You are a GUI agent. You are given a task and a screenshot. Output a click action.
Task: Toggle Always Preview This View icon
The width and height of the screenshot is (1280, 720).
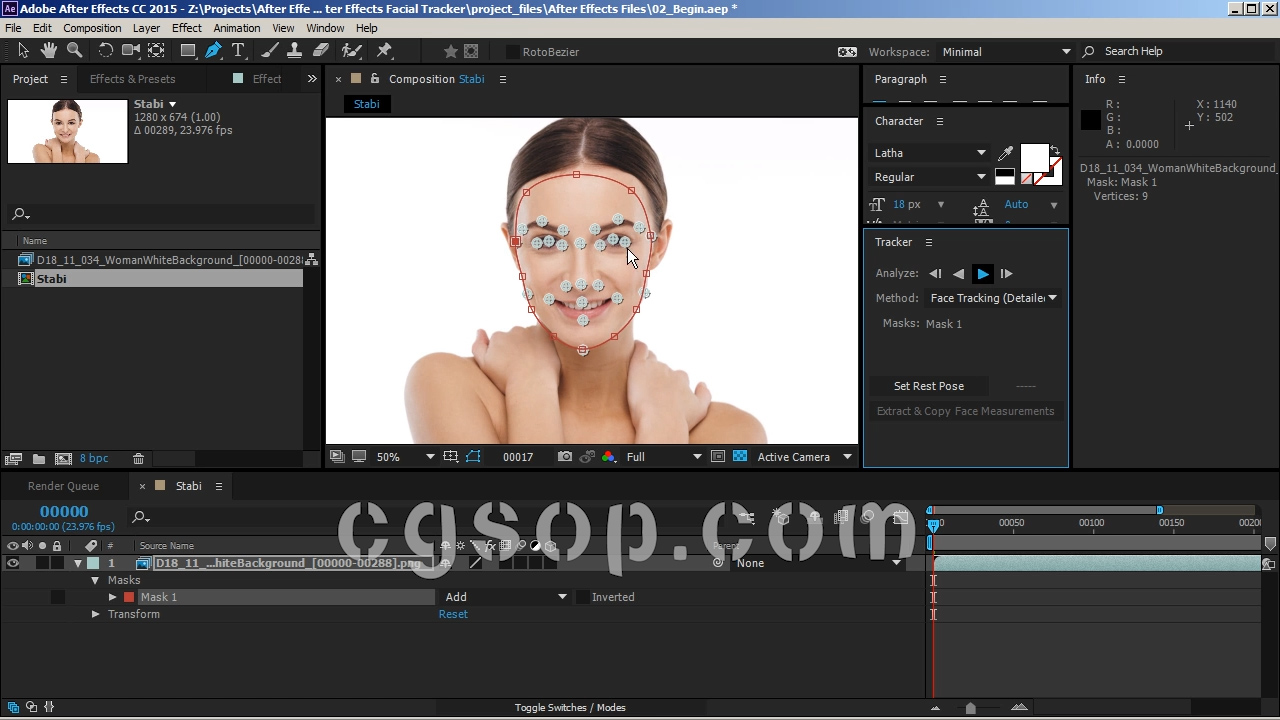(337, 457)
